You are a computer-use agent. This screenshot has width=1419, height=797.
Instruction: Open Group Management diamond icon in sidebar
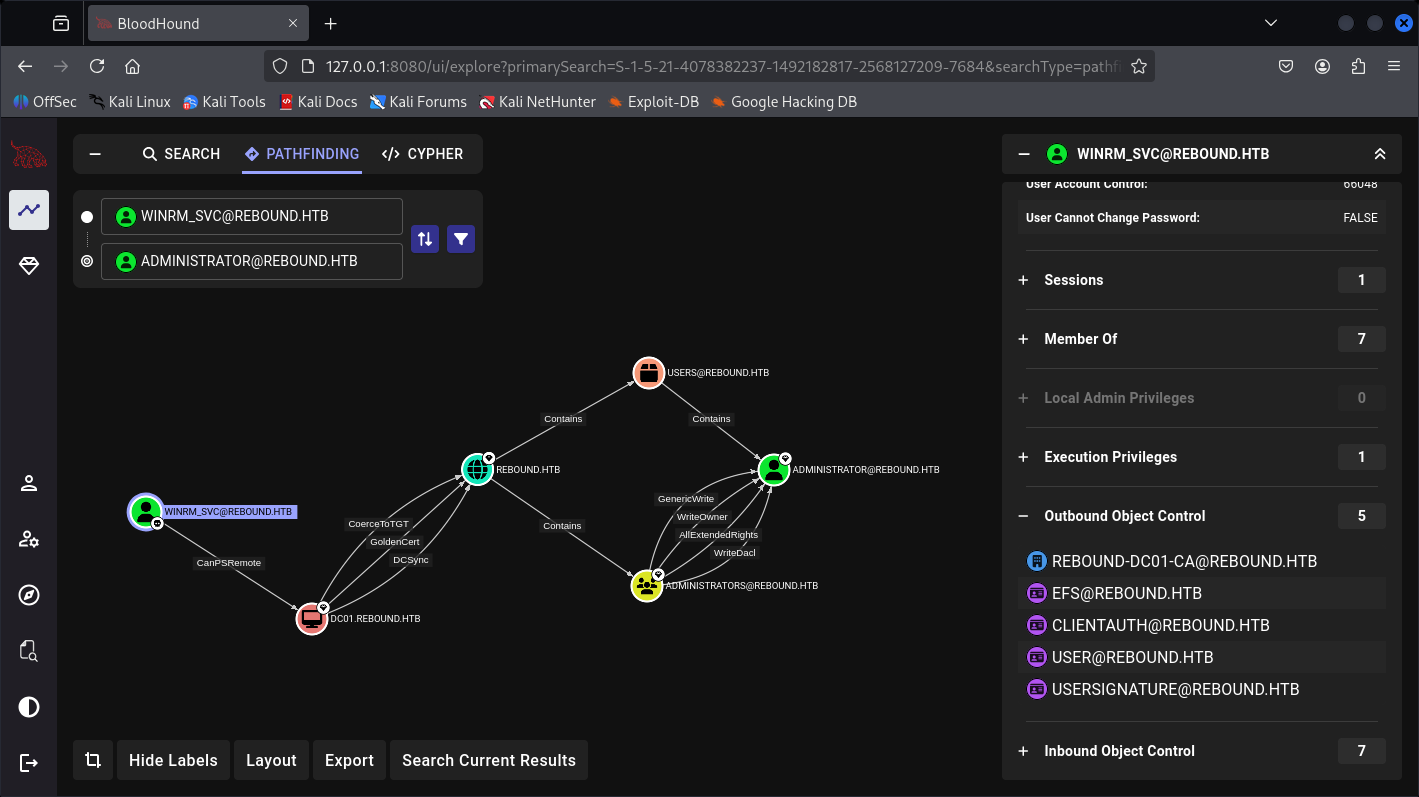(29, 266)
